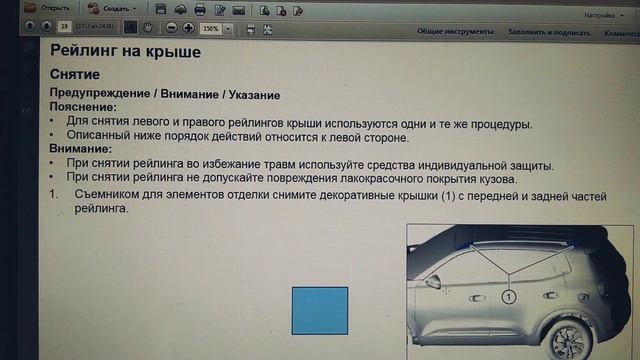Click the 150% zoom value field
Screen dimensions: 640x360
click(x=211, y=29)
